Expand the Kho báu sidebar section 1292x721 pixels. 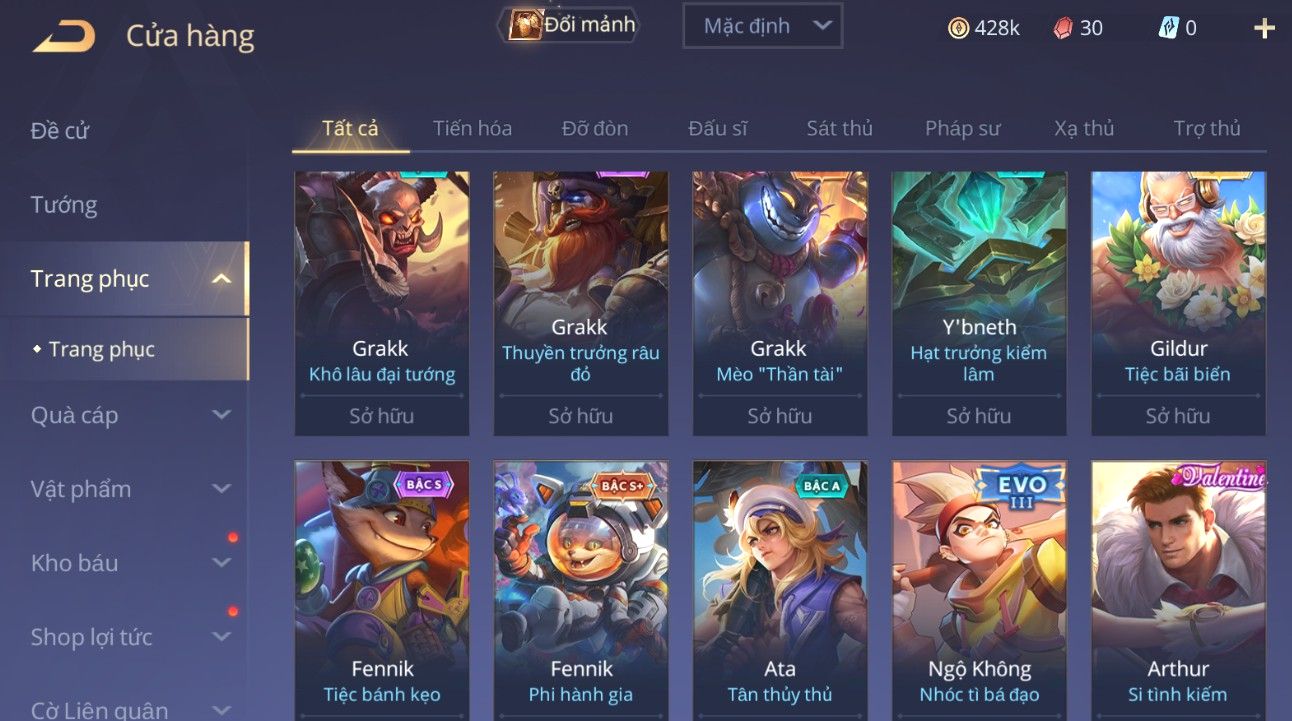(222, 563)
